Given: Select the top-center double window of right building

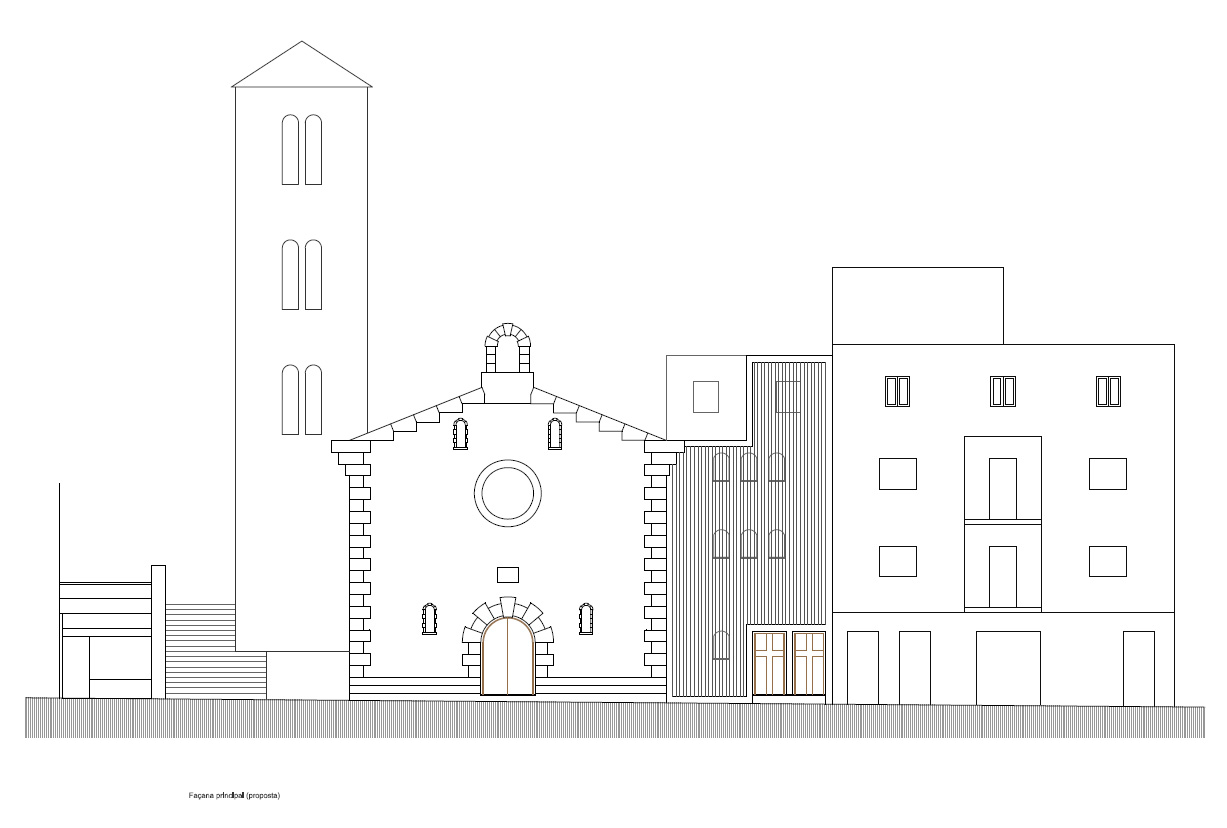Looking at the screenshot, I should pos(1003,391).
